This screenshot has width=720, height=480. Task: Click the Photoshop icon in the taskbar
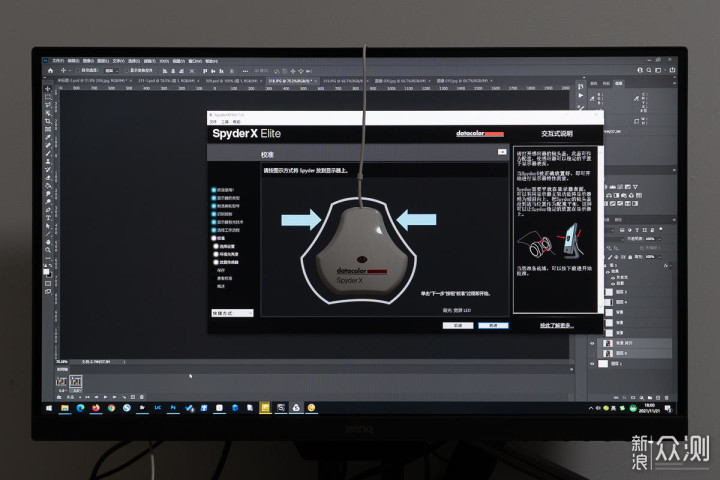click(173, 408)
